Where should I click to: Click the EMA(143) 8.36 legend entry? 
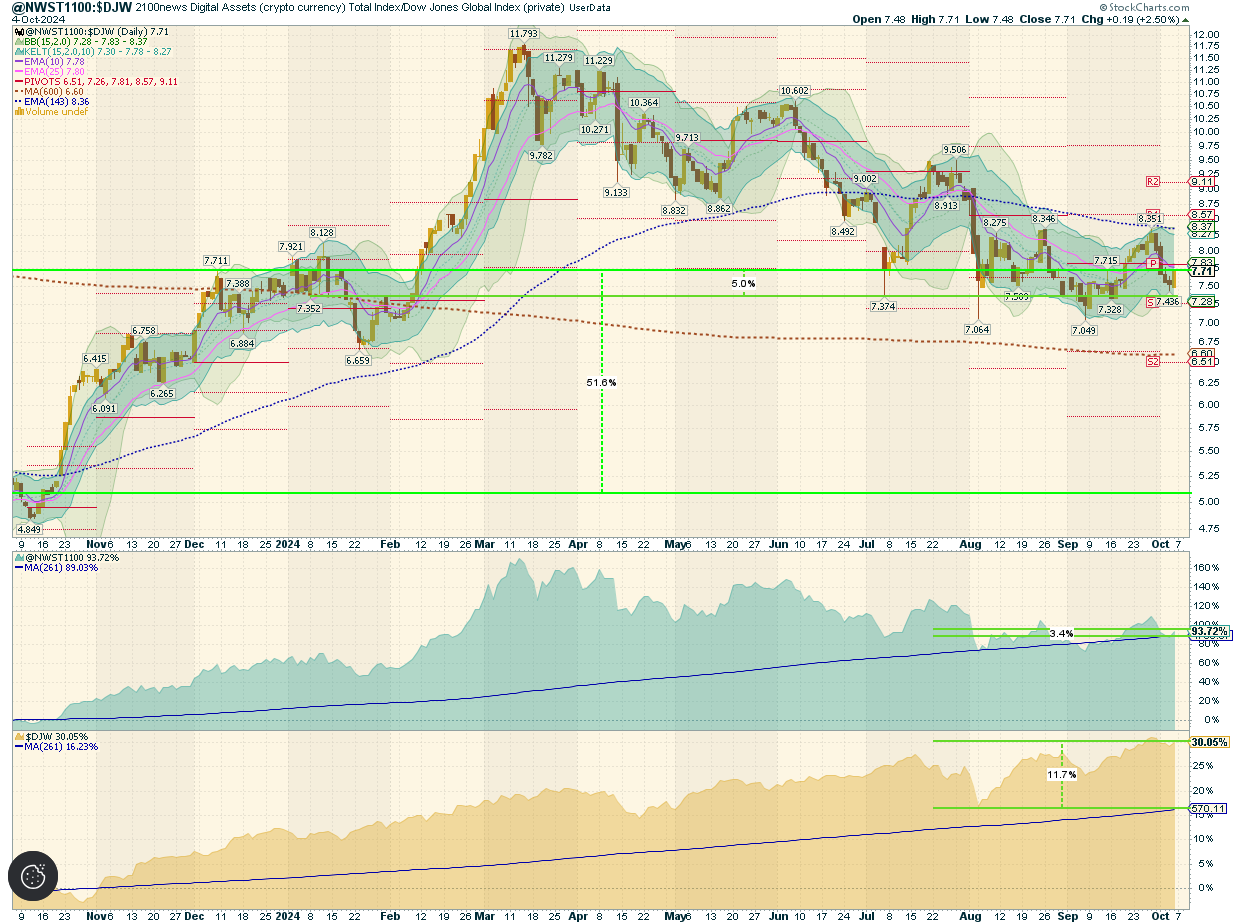pyautogui.click(x=58, y=102)
